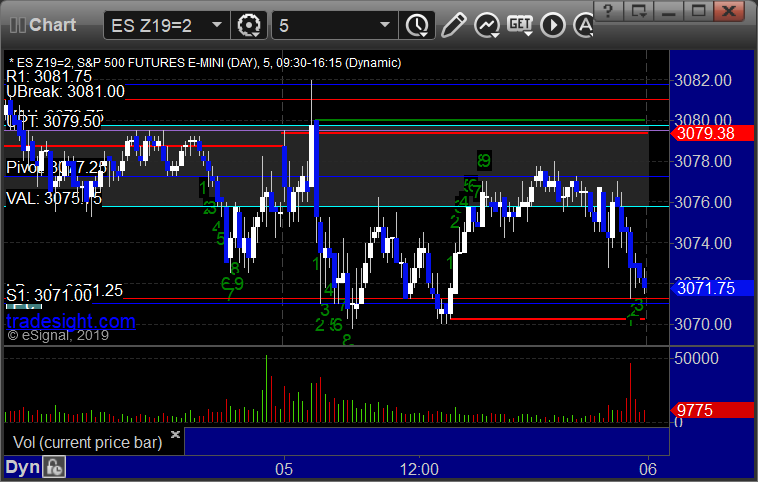Click the 50000 volume axis value

pyautogui.click(x=697, y=358)
